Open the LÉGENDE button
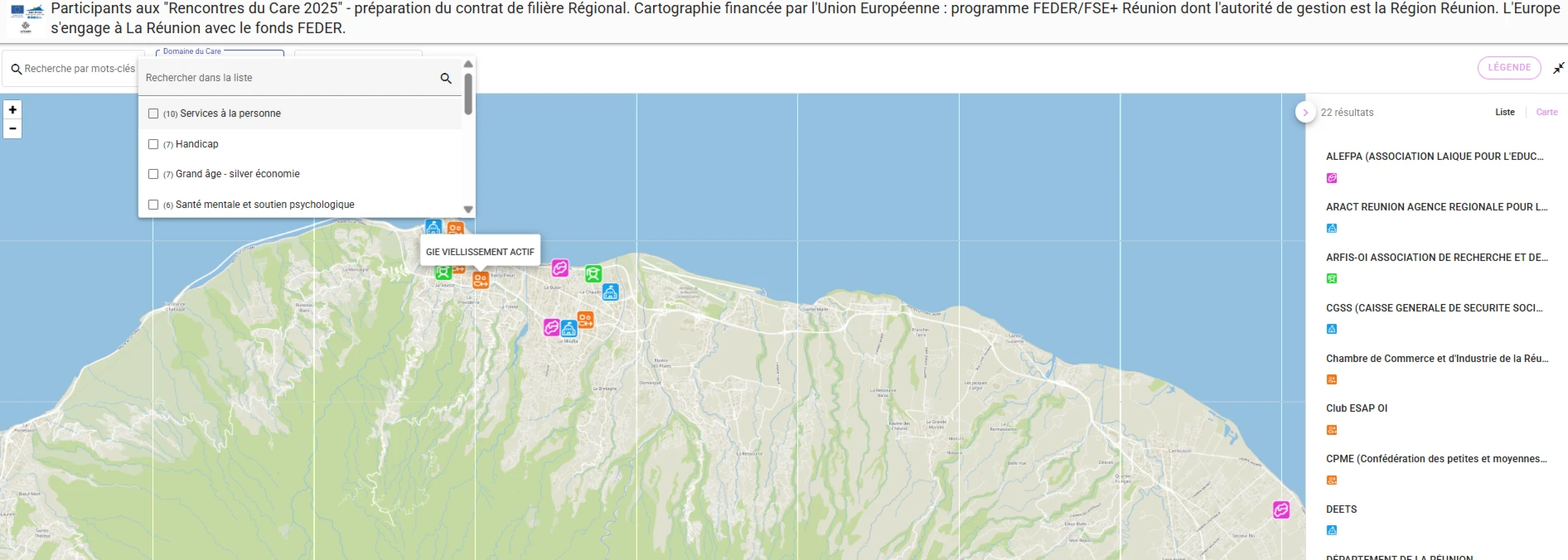The width and height of the screenshot is (1568, 560). [1509, 68]
